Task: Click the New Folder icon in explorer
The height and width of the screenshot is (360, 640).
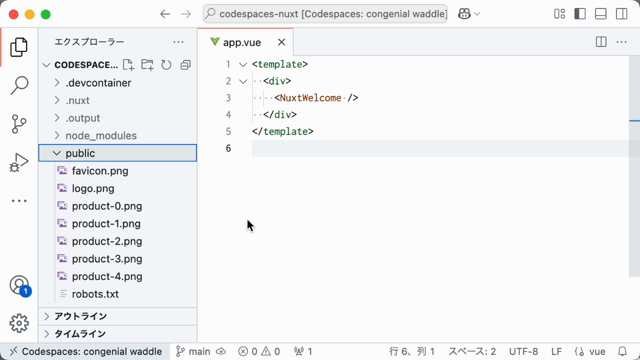Action: [147, 65]
